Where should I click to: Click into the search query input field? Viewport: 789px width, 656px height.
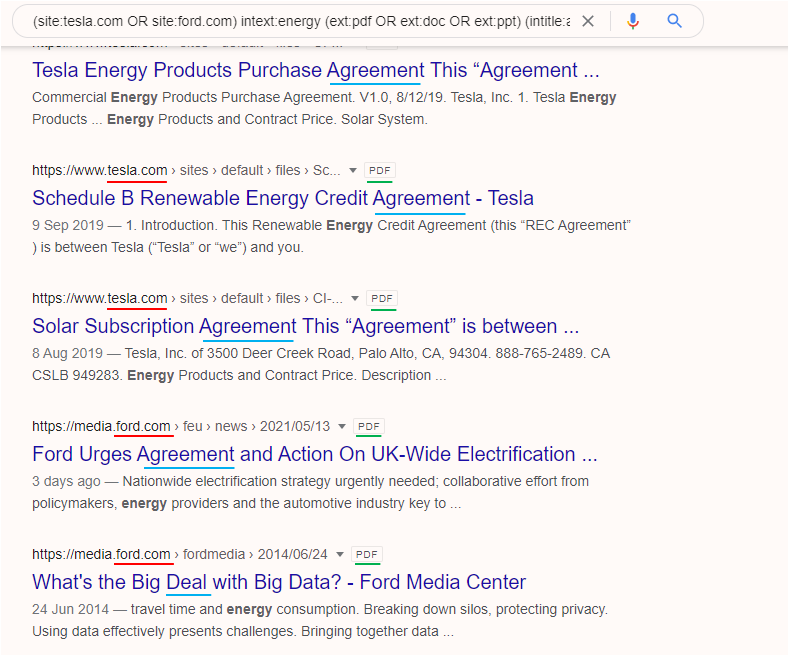click(x=301, y=21)
